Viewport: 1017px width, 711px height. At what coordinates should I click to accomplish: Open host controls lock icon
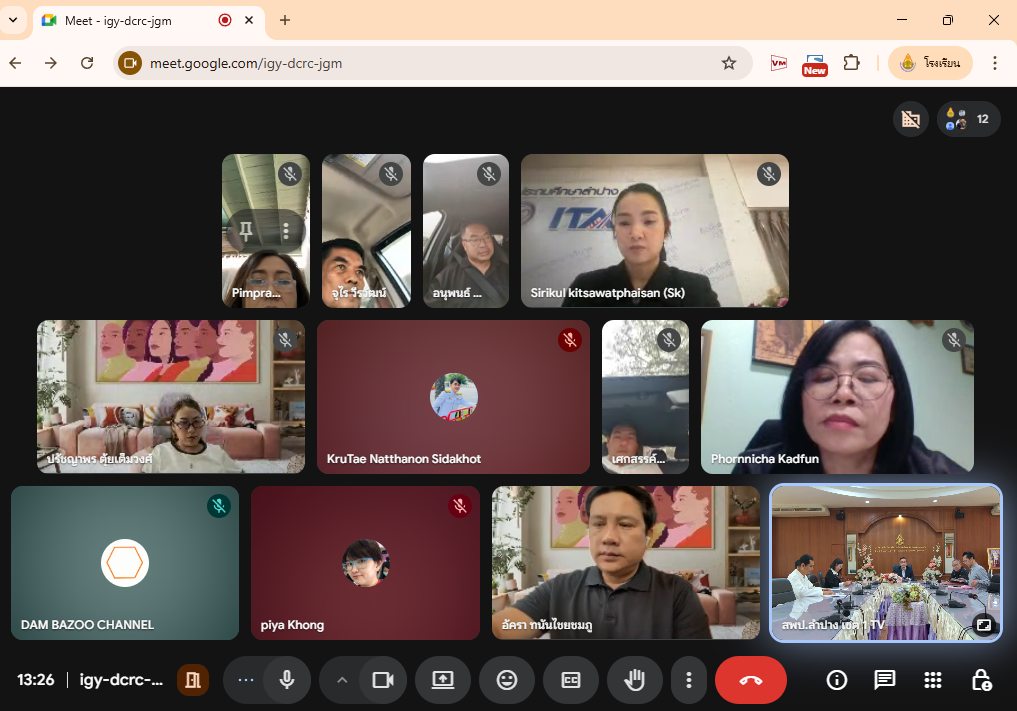(x=981, y=680)
